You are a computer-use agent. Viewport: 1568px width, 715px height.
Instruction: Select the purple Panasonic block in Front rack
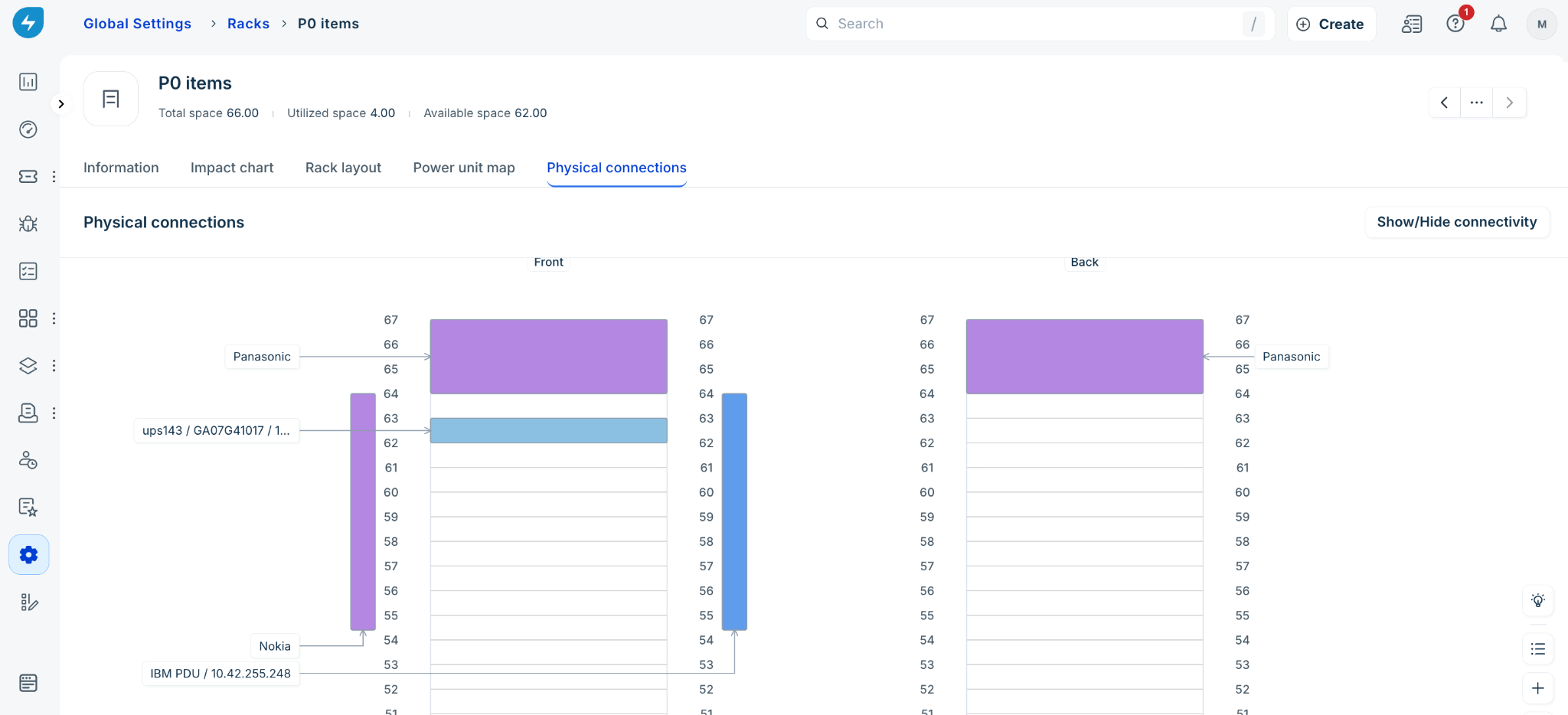(x=549, y=357)
